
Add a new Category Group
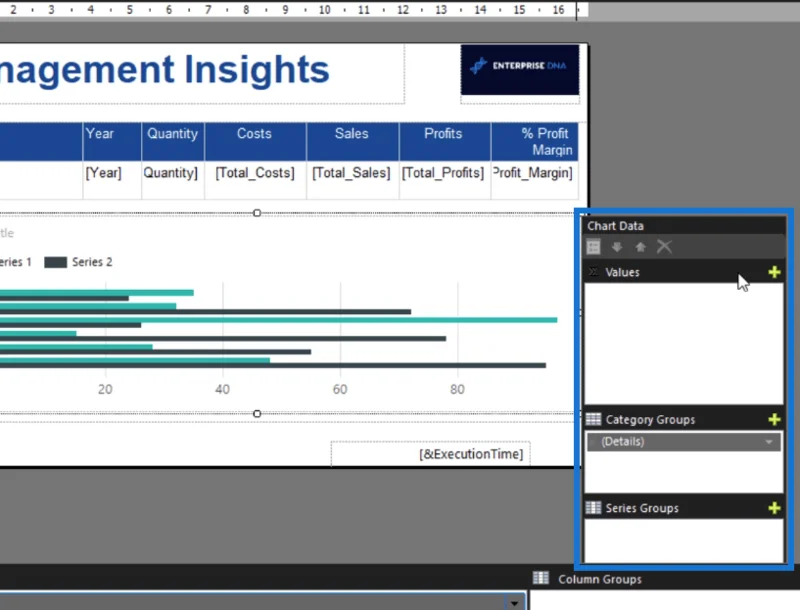pyautogui.click(x=774, y=420)
